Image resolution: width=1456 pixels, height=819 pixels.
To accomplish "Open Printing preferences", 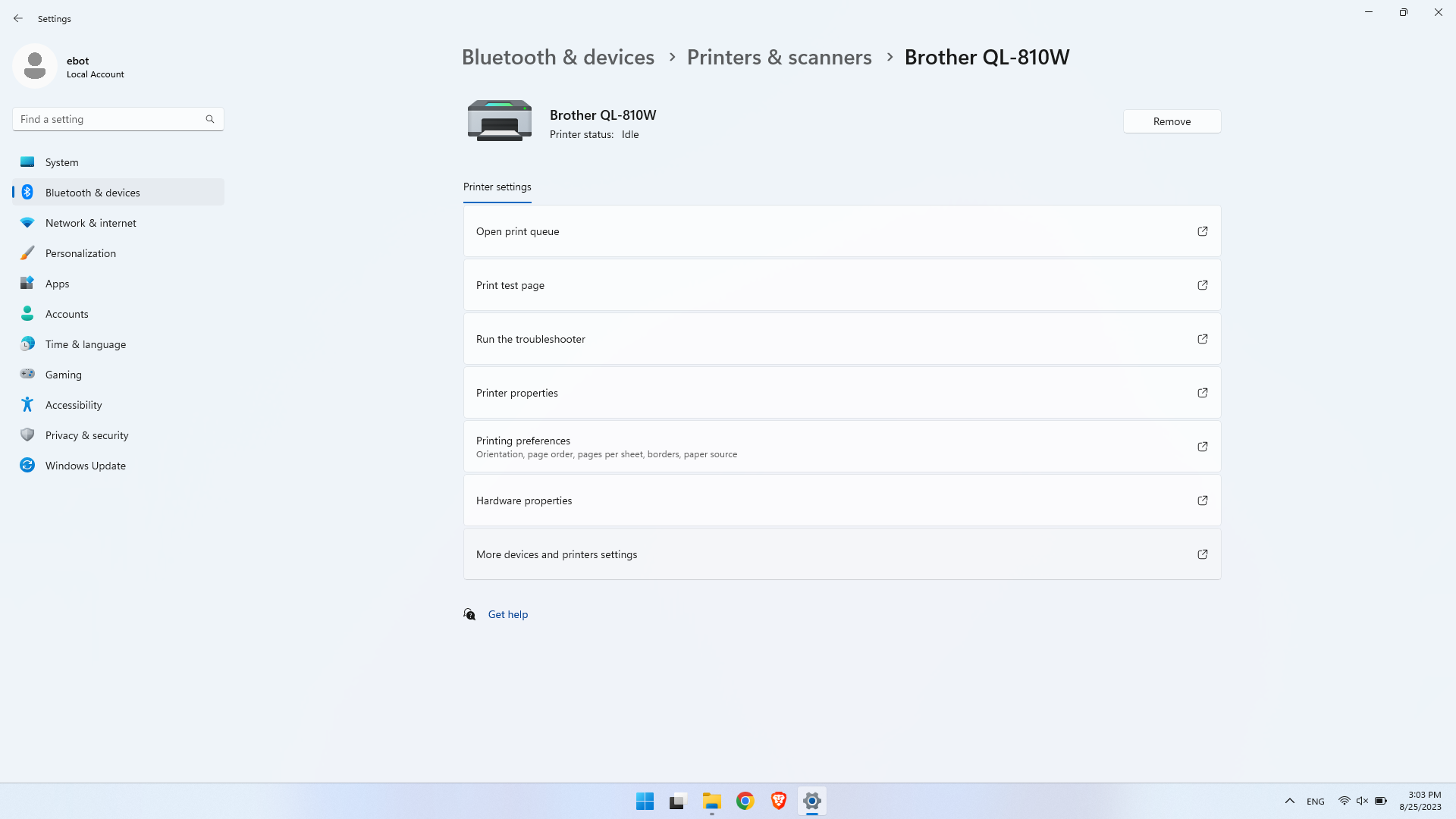I will [x=843, y=447].
